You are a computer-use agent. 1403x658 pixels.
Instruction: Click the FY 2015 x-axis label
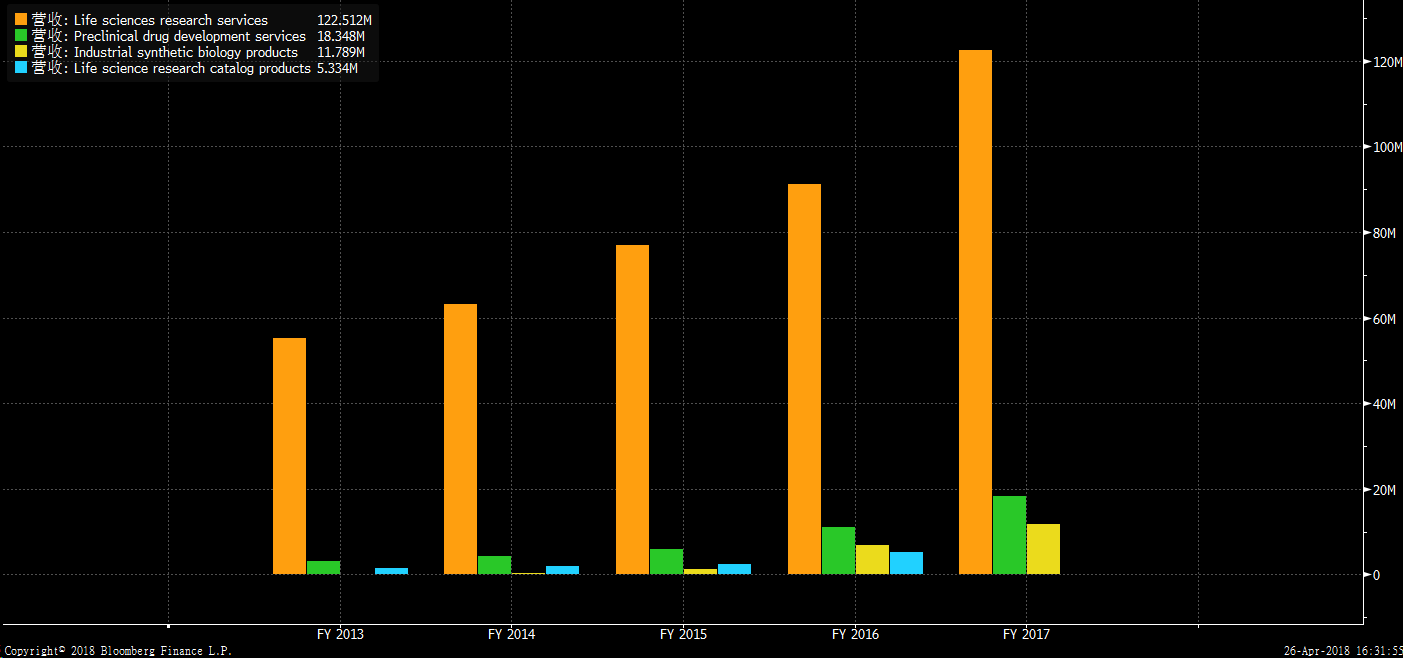(683, 634)
